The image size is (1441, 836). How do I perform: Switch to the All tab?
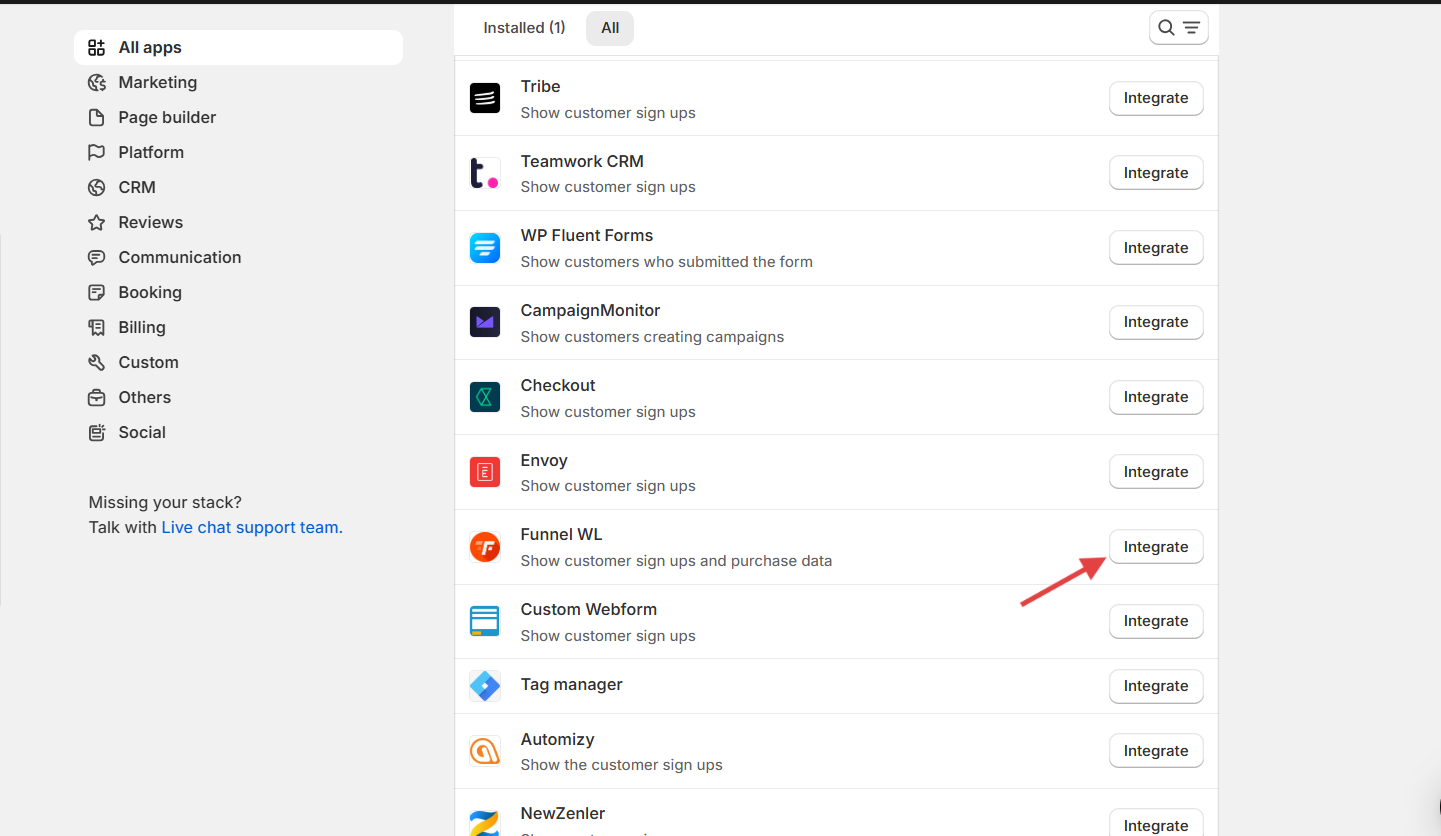click(x=610, y=28)
